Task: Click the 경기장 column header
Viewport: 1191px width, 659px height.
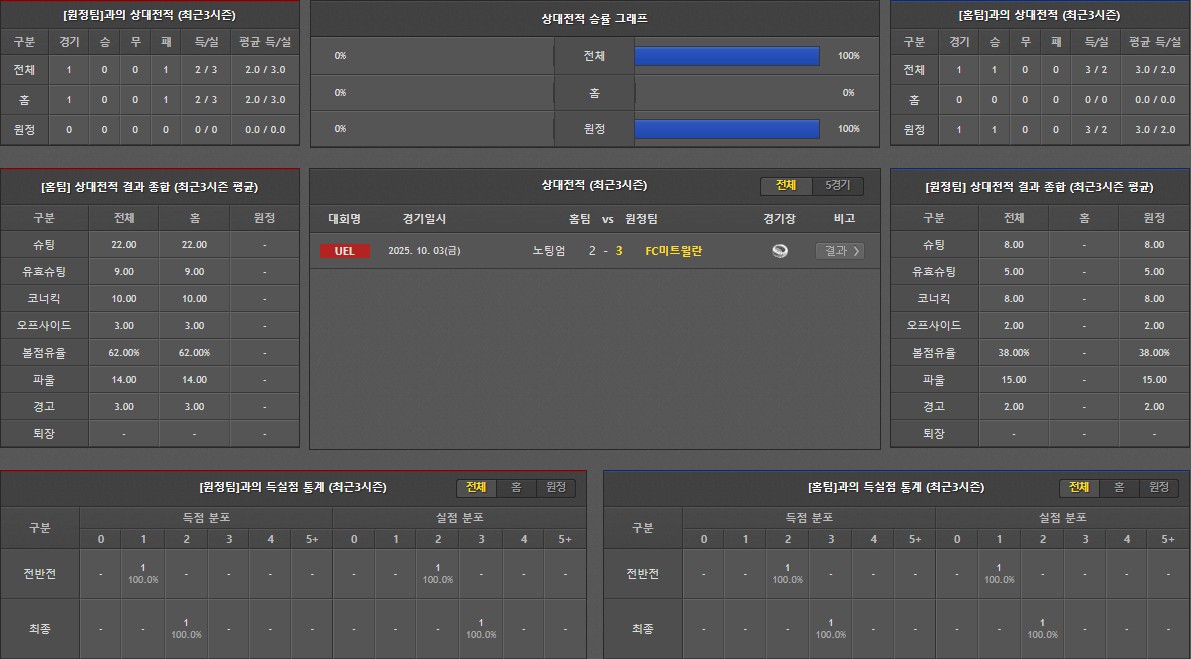Action: pos(779,219)
